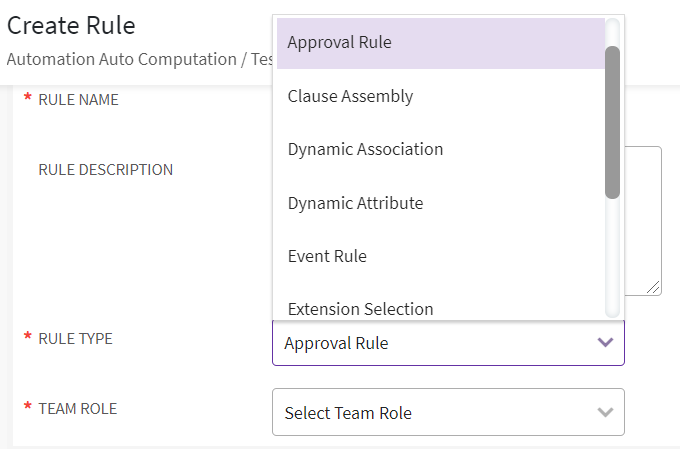Image resolution: width=680 pixels, height=449 pixels.
Task: Click the Team Role chevron arrow
Action: [605, 413]
